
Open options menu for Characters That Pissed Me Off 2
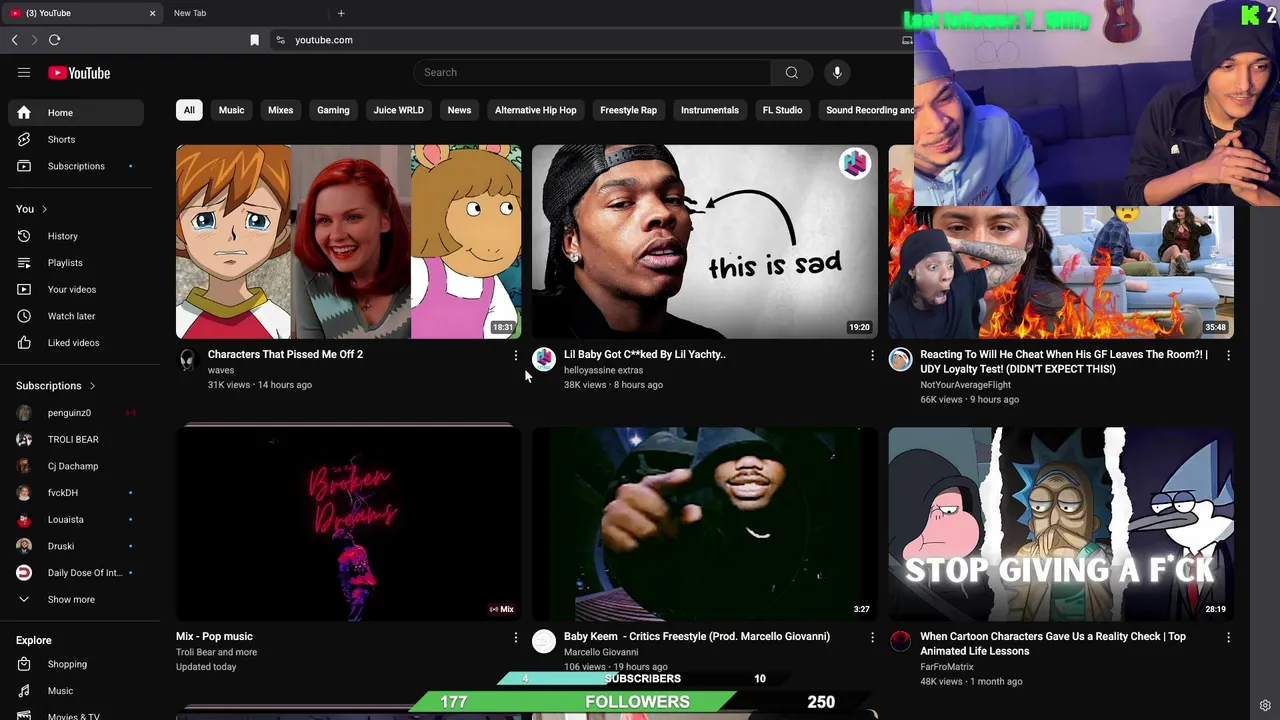tap(516, 355)
